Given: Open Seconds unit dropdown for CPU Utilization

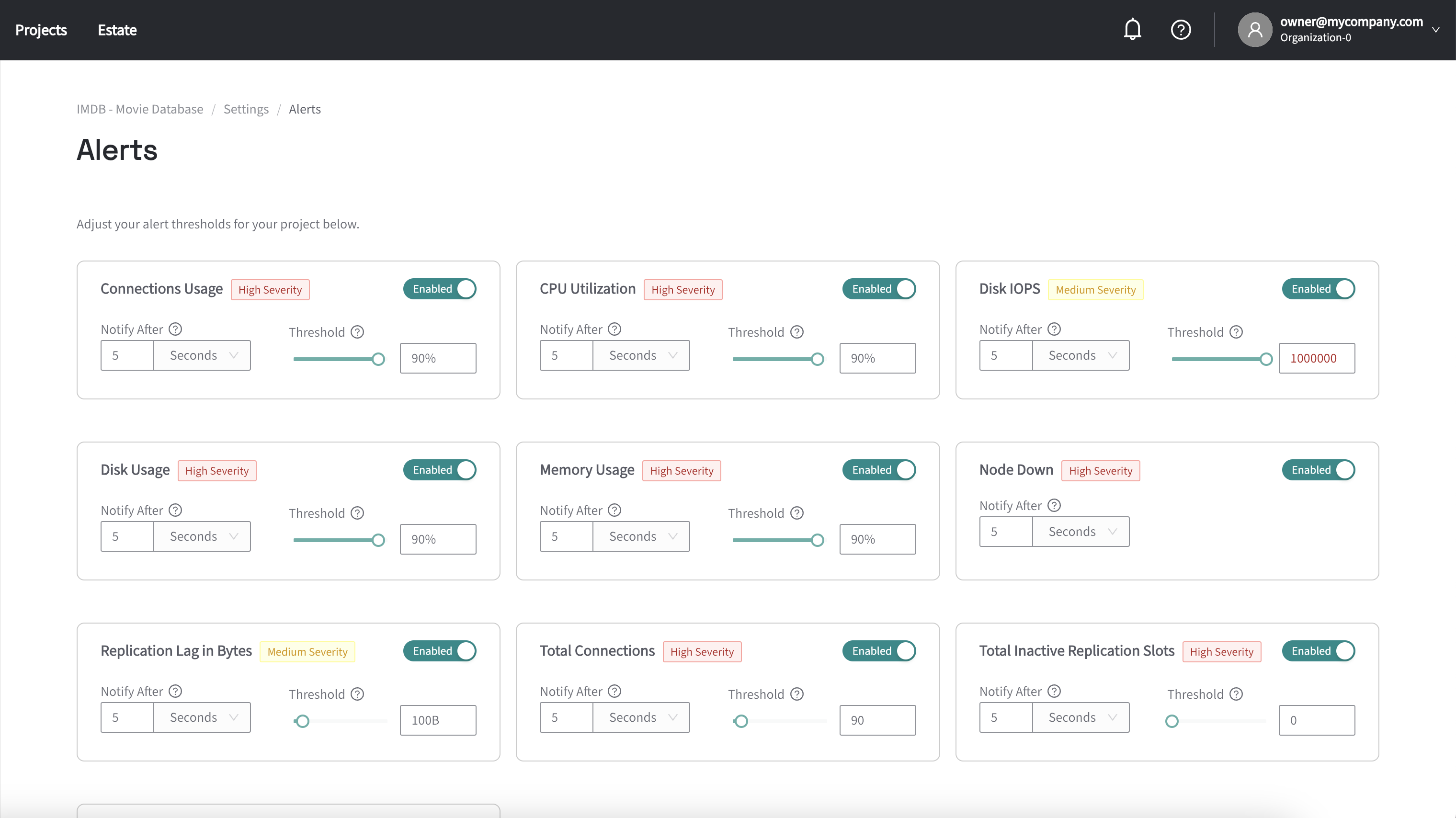Looking at the screenshot, I should (x=641, y=355).
